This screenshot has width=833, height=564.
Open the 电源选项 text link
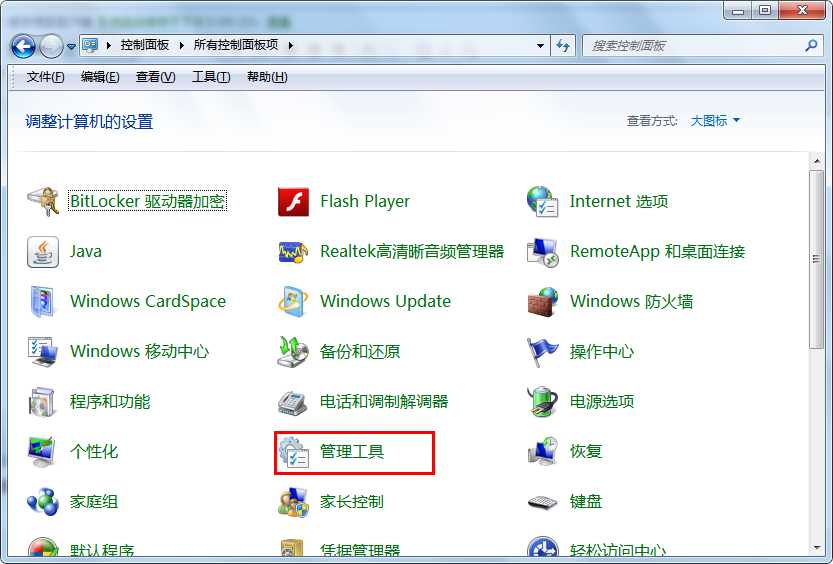(x=602, y=401)
